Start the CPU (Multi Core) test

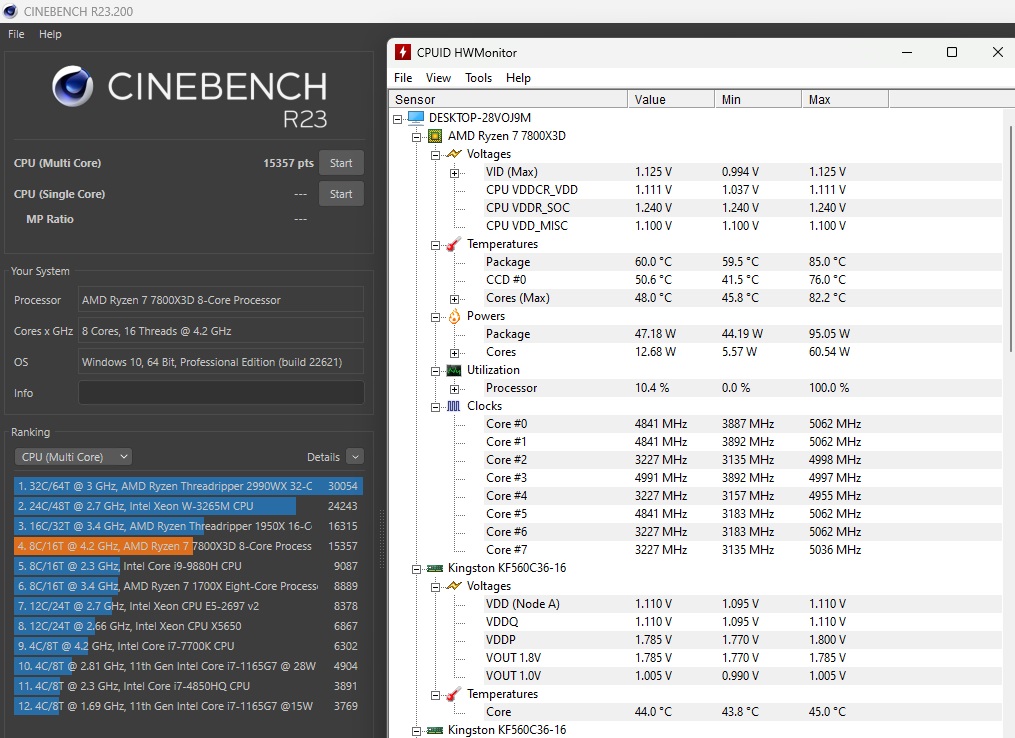click(x=341, y=163)
